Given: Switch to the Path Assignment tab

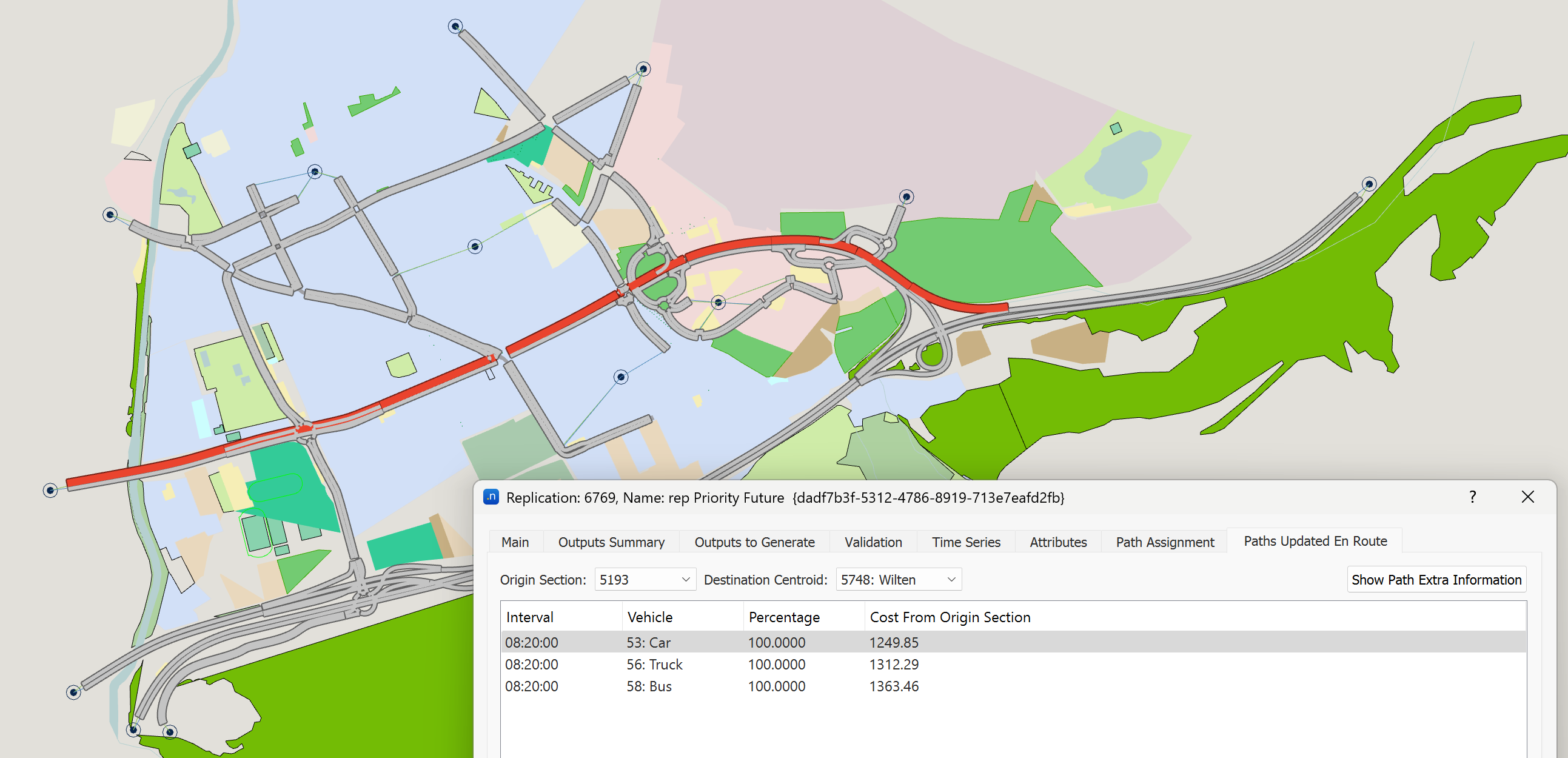Looking at the screenshot, I should [x=1164, y=542].
